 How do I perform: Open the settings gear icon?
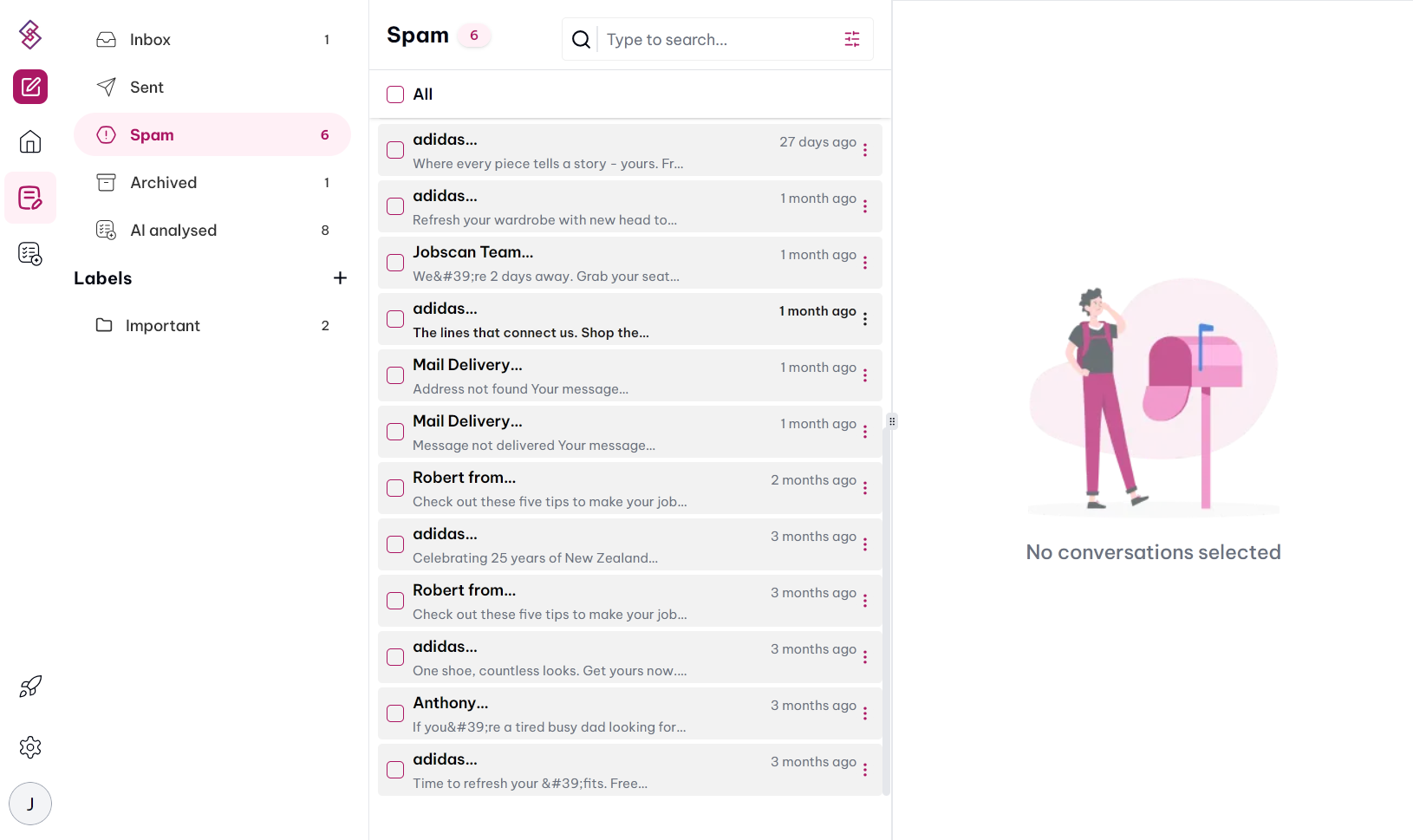point(29,746)
